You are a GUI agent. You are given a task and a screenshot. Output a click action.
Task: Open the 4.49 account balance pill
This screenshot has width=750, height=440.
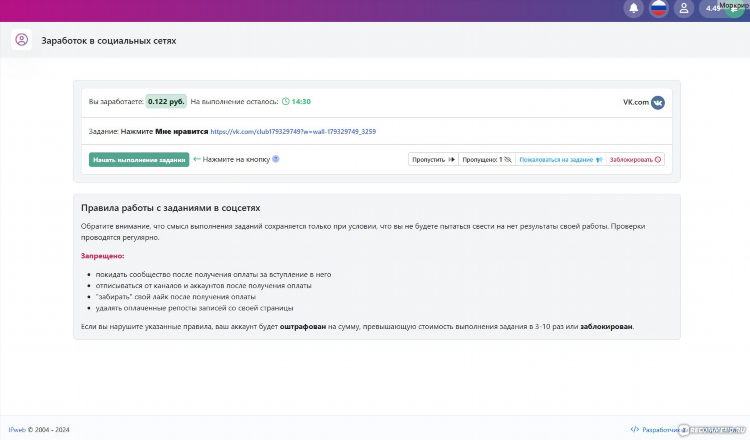(x=722, y=8)
